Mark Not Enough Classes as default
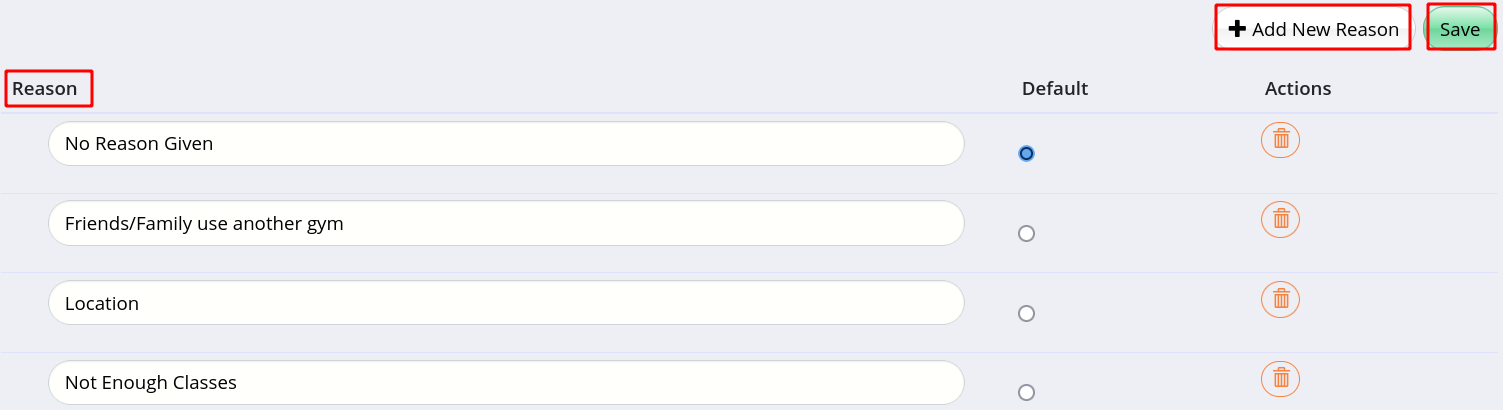 coord(1026,393)
